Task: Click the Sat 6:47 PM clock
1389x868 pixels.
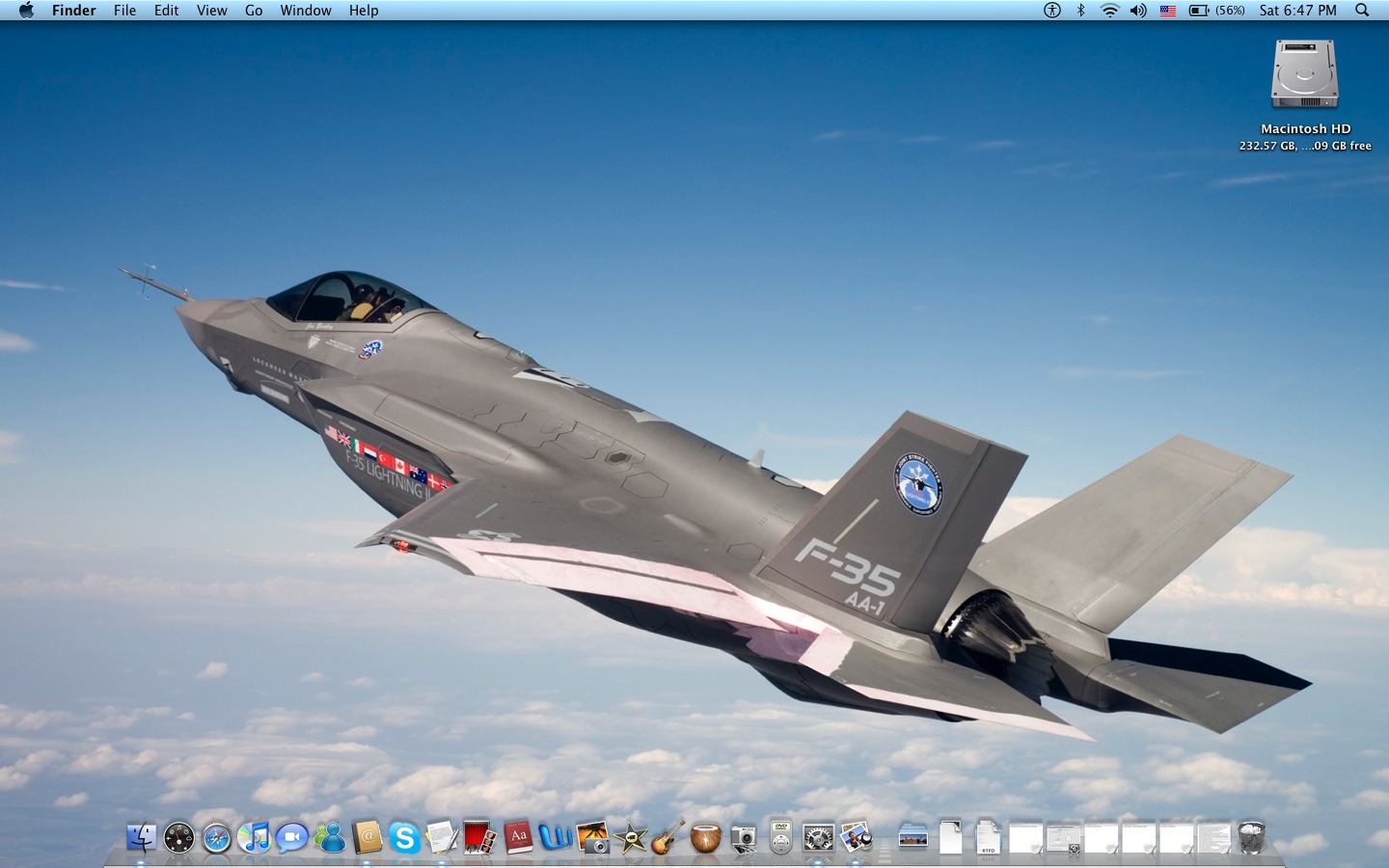Action: click(1298, 11)
